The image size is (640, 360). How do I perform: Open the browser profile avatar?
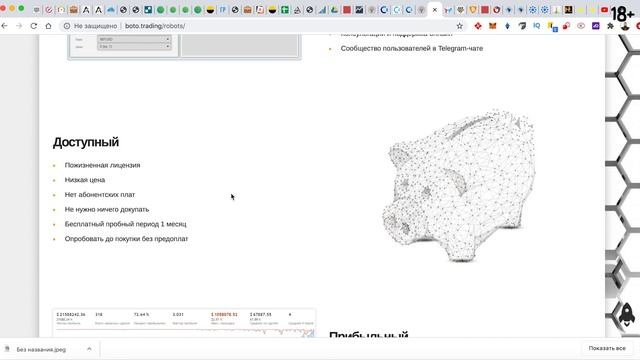[625, 27]
